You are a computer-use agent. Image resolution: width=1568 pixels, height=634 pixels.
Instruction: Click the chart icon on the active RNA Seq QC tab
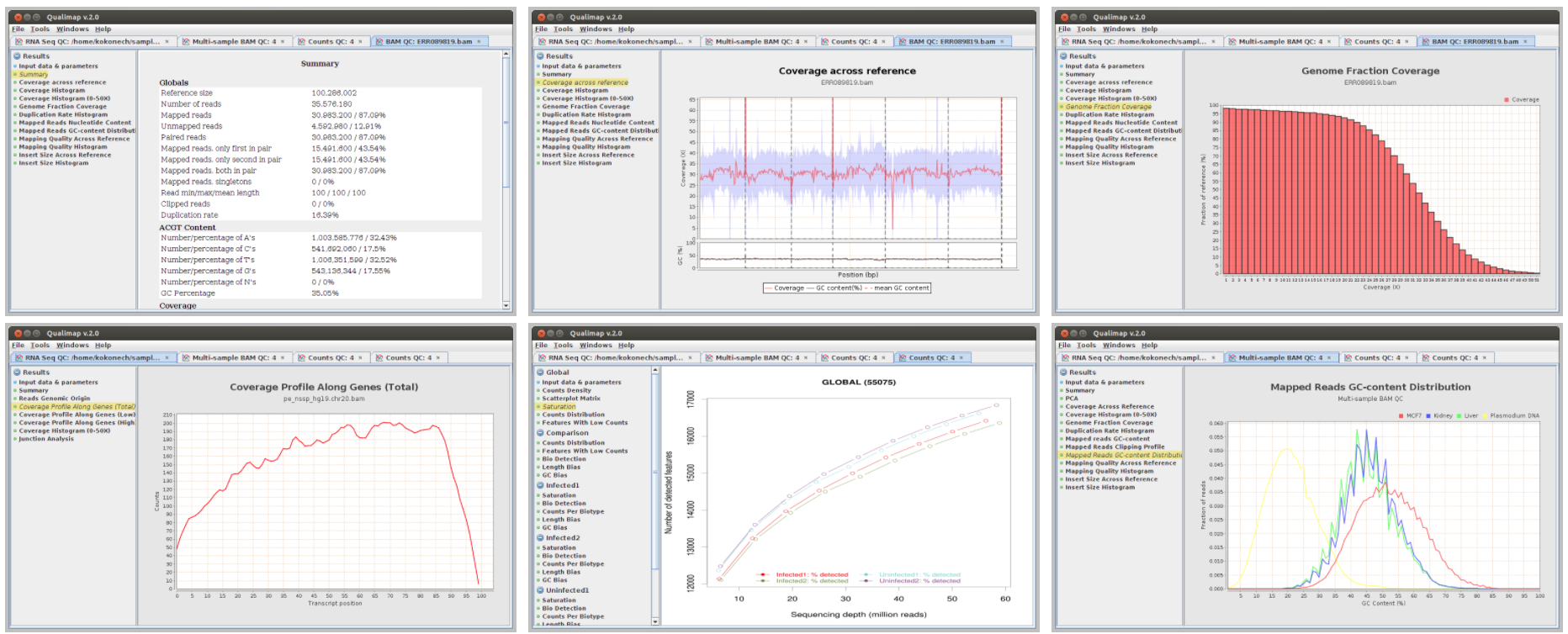point(19,357)
